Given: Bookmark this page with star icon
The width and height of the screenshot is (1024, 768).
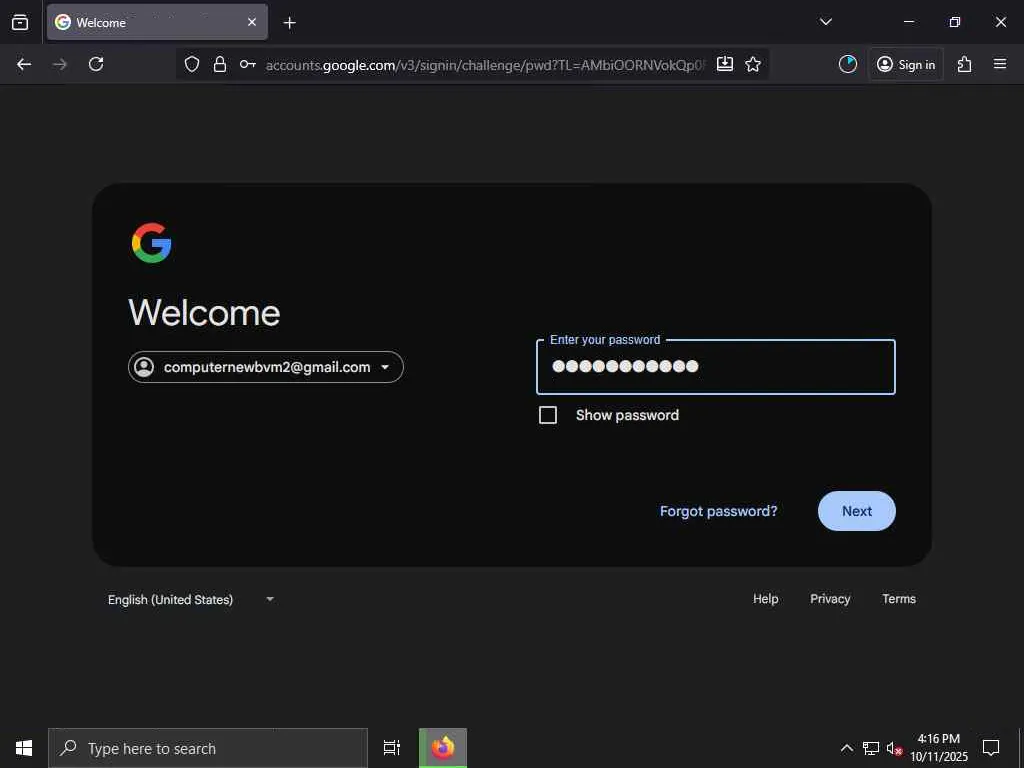Looking at the screenshot, I should (753, 64).
